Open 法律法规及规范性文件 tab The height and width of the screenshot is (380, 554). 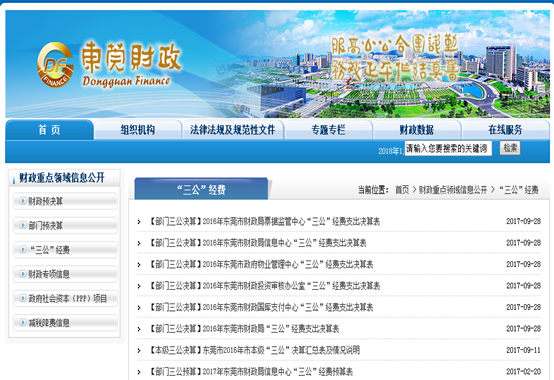click(x=233, y=130)
